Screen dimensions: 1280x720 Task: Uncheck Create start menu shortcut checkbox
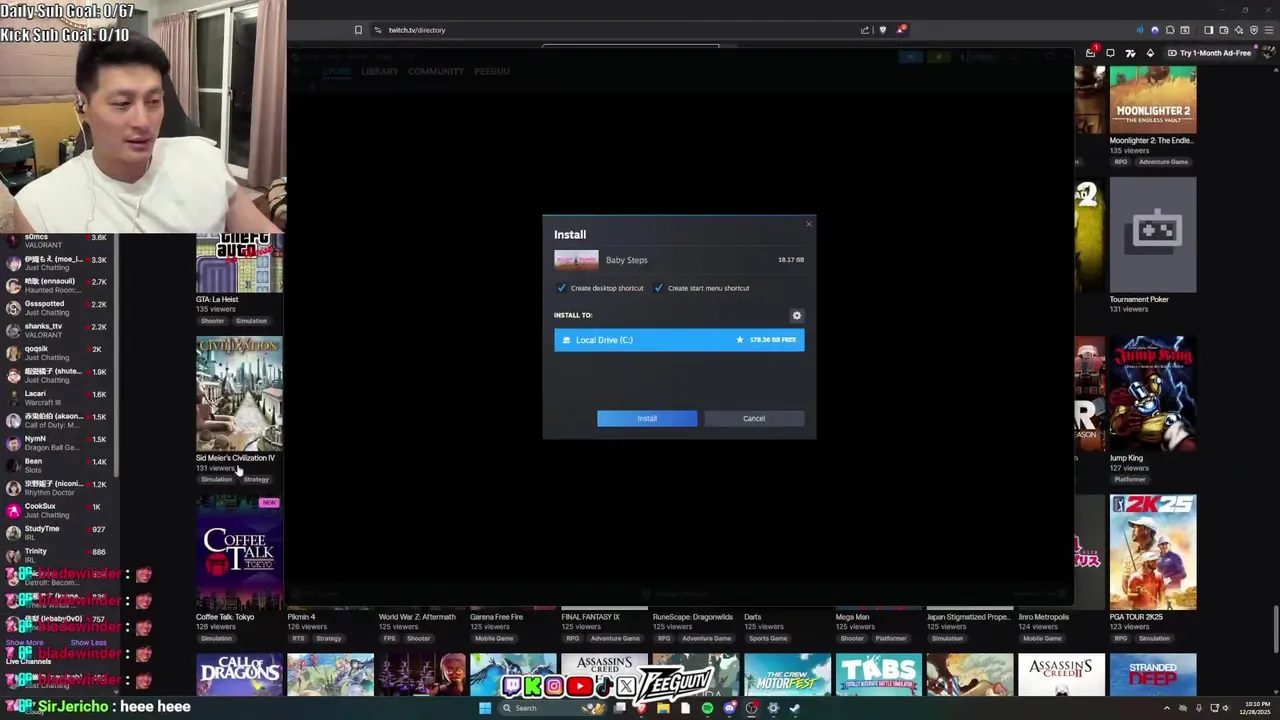click(x=658, y=288)
